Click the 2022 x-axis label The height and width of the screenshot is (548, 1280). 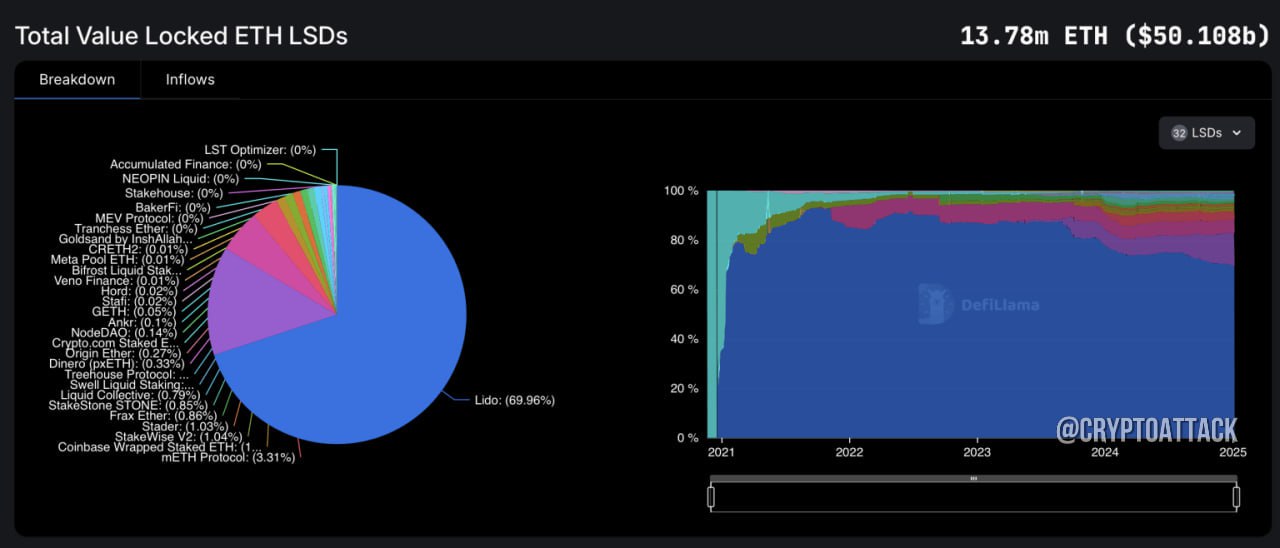click(849, 452)
